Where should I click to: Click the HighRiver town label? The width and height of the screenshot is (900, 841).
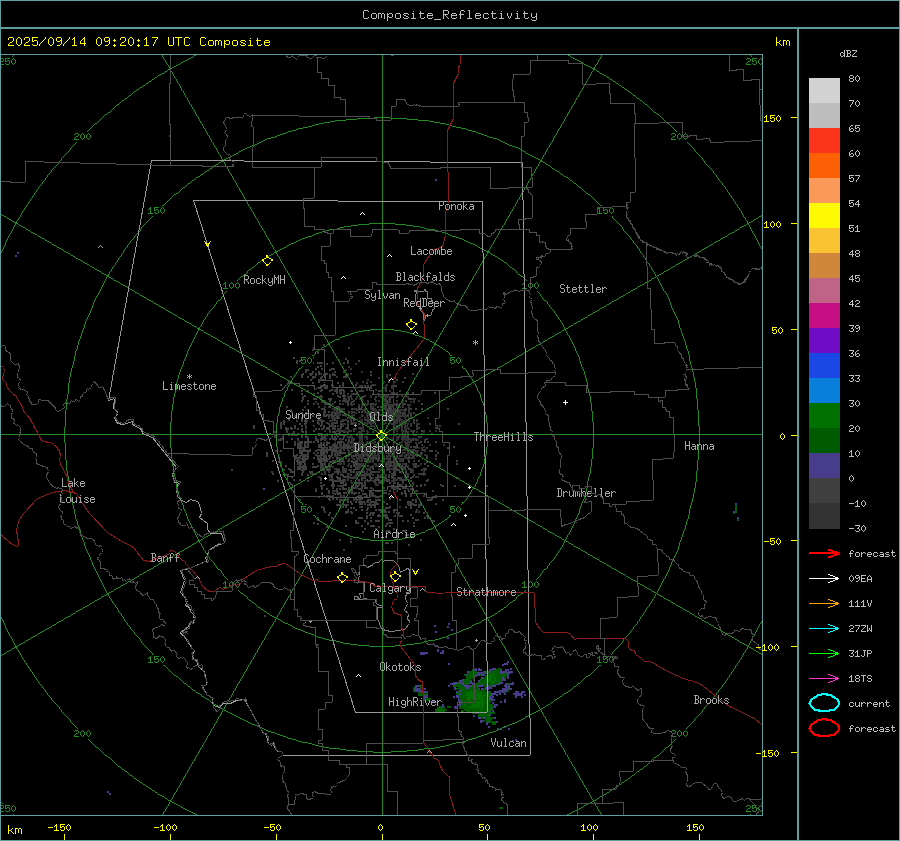click(415, 702)
